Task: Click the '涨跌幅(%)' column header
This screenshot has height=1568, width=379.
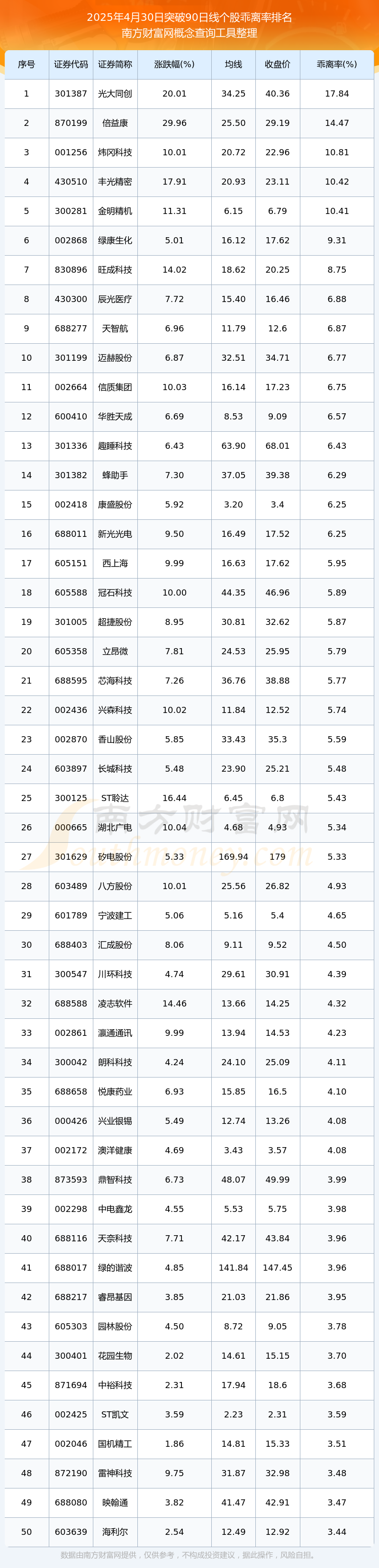Action: (x=174, y=64)
